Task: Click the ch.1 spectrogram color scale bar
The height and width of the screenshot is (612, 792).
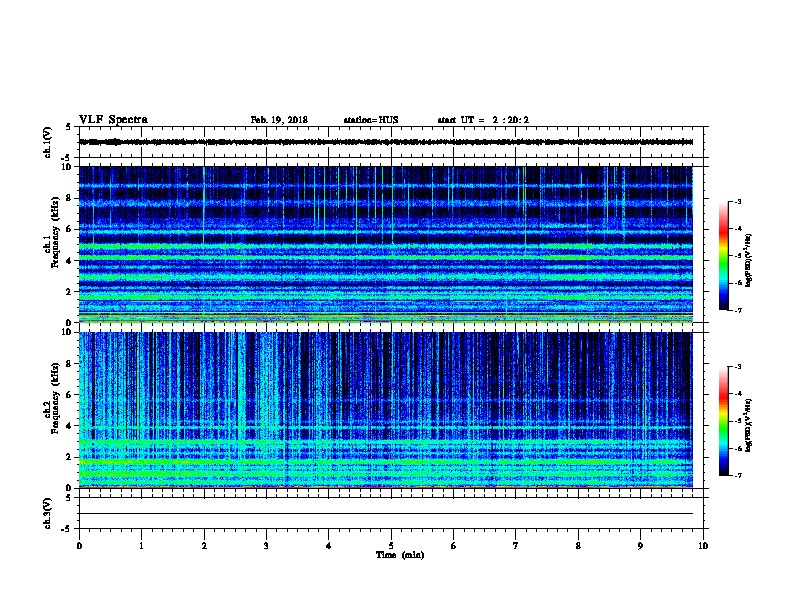Action: pos(723,256)
